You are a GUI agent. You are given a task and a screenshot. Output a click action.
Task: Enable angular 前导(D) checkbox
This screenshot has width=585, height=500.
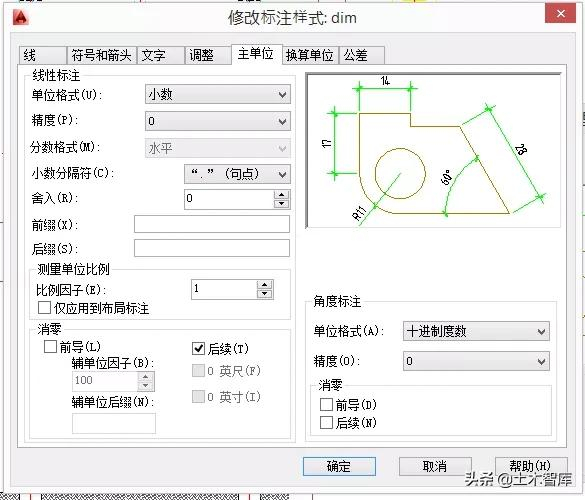(326, 404)
